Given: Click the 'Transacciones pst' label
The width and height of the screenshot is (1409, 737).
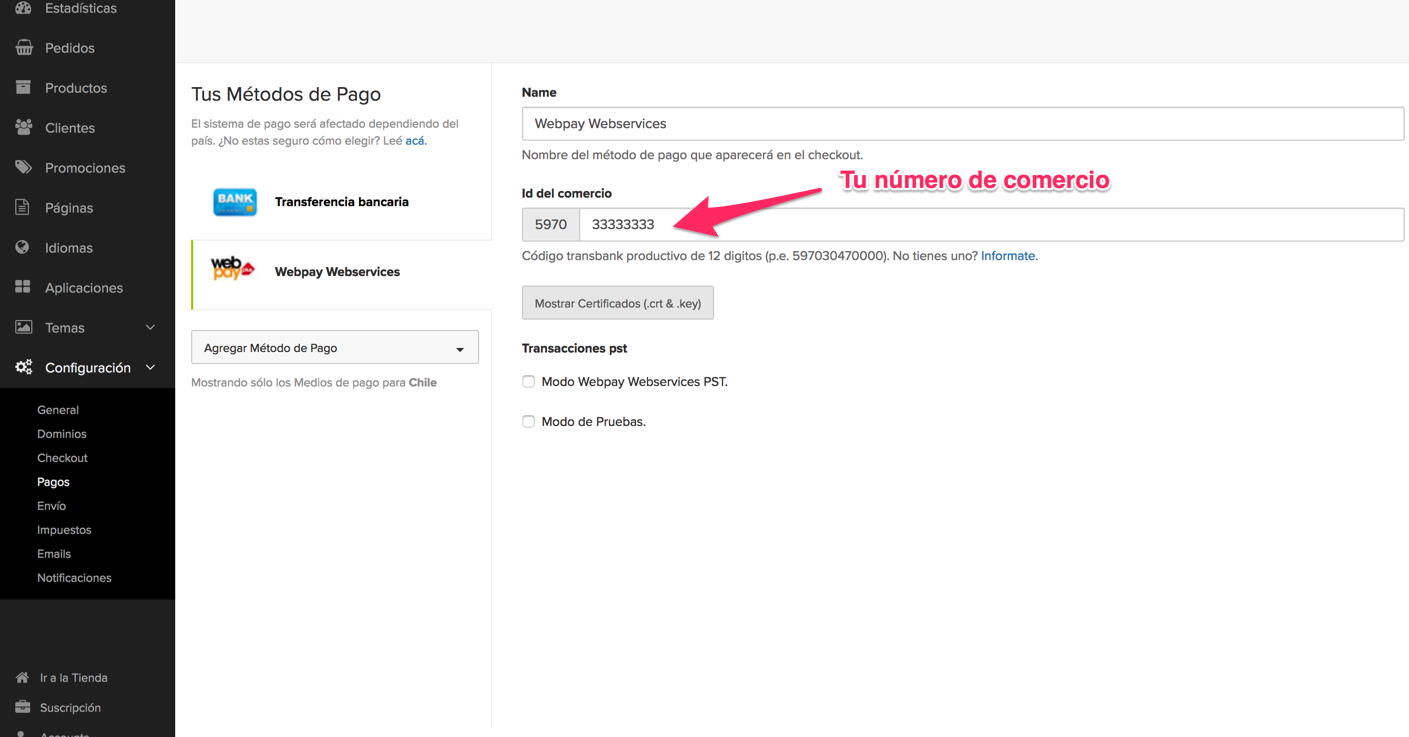Looking at the screenshot, I should coord(574,348).
